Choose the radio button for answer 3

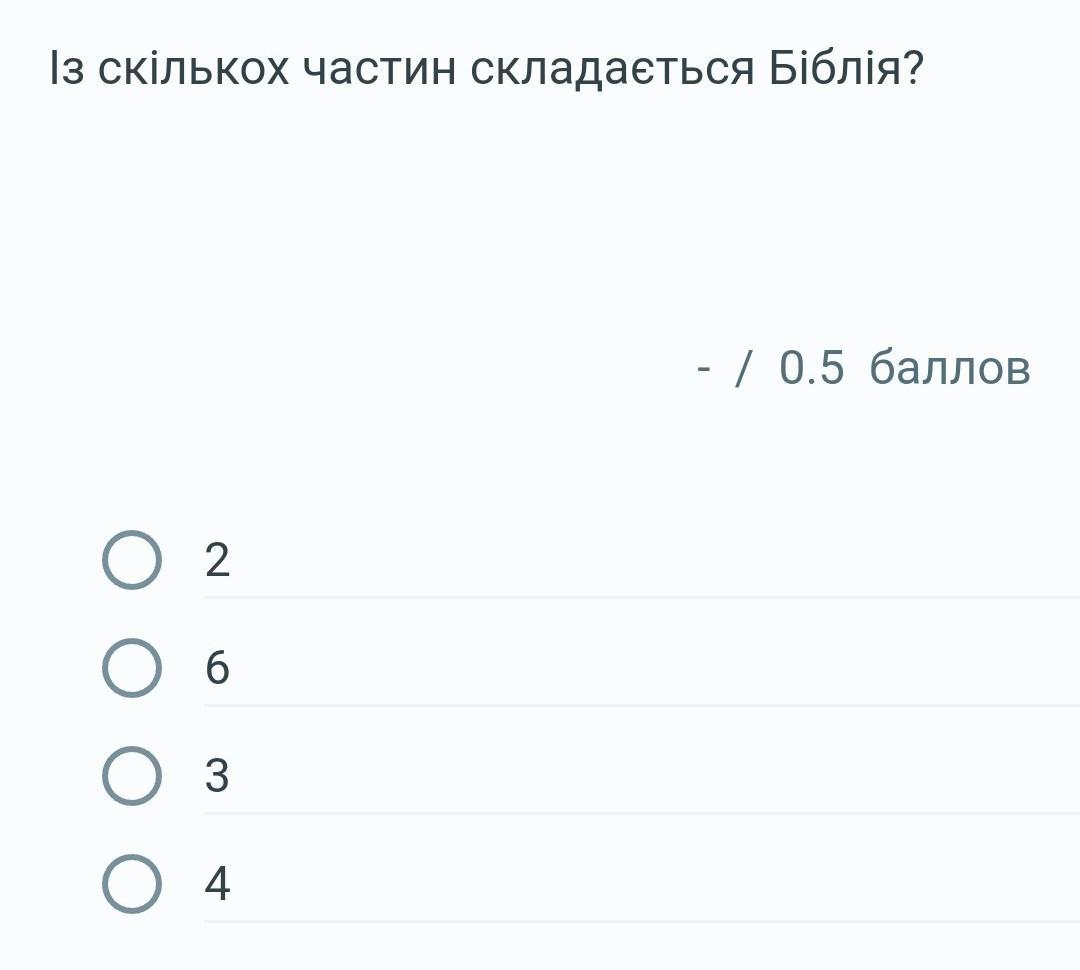coord(131,776)
